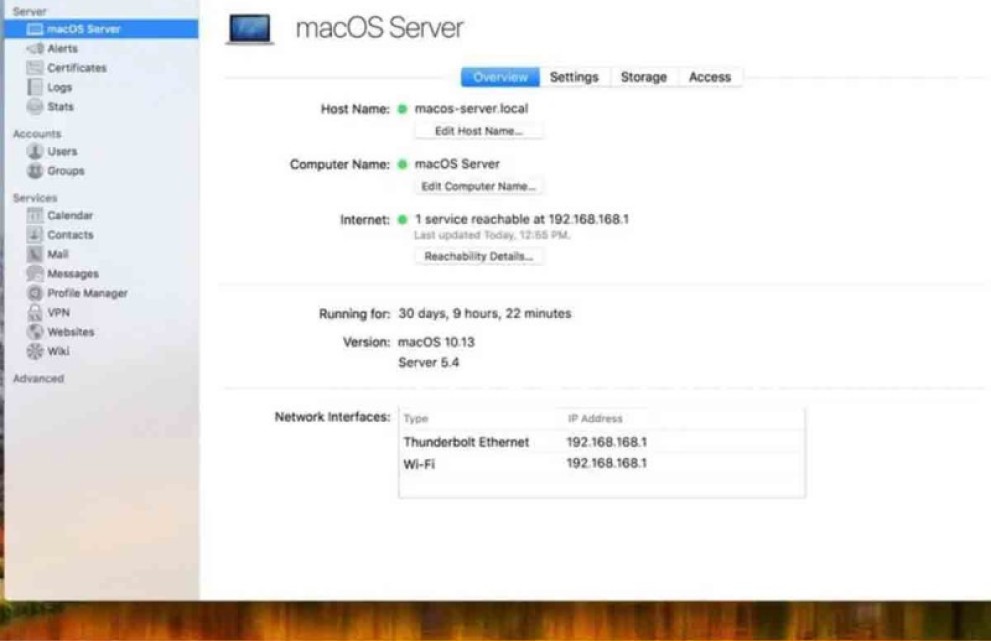The image size is (991, 641).
Task: Switch to the Storage tab
Action: pyautogui.click(x=643, y=77)
